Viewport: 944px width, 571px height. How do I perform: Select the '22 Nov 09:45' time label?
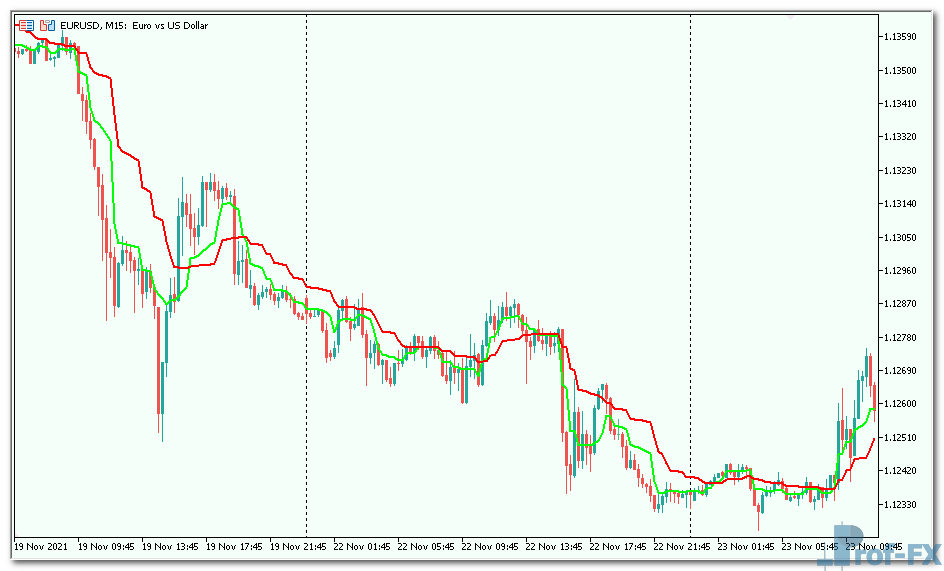(x=490, y=547)
